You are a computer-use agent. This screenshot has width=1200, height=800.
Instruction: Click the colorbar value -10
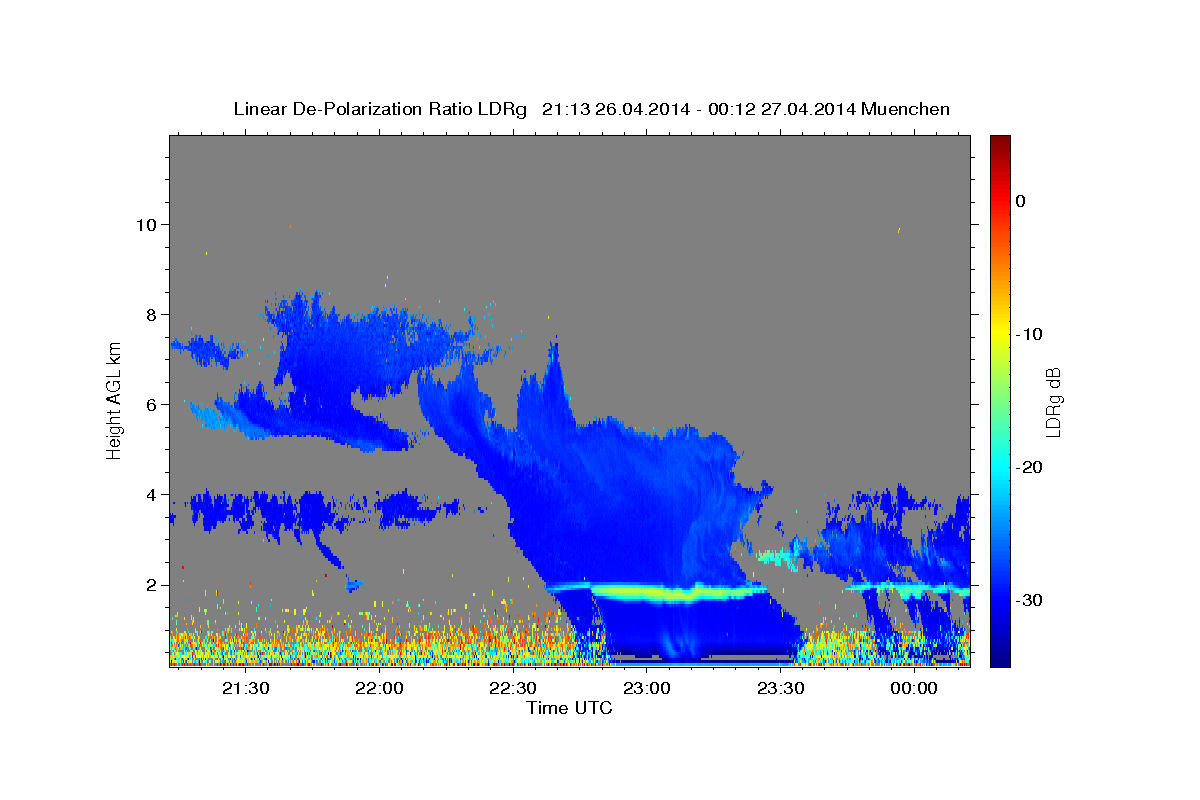click(x=1029, y=334)
